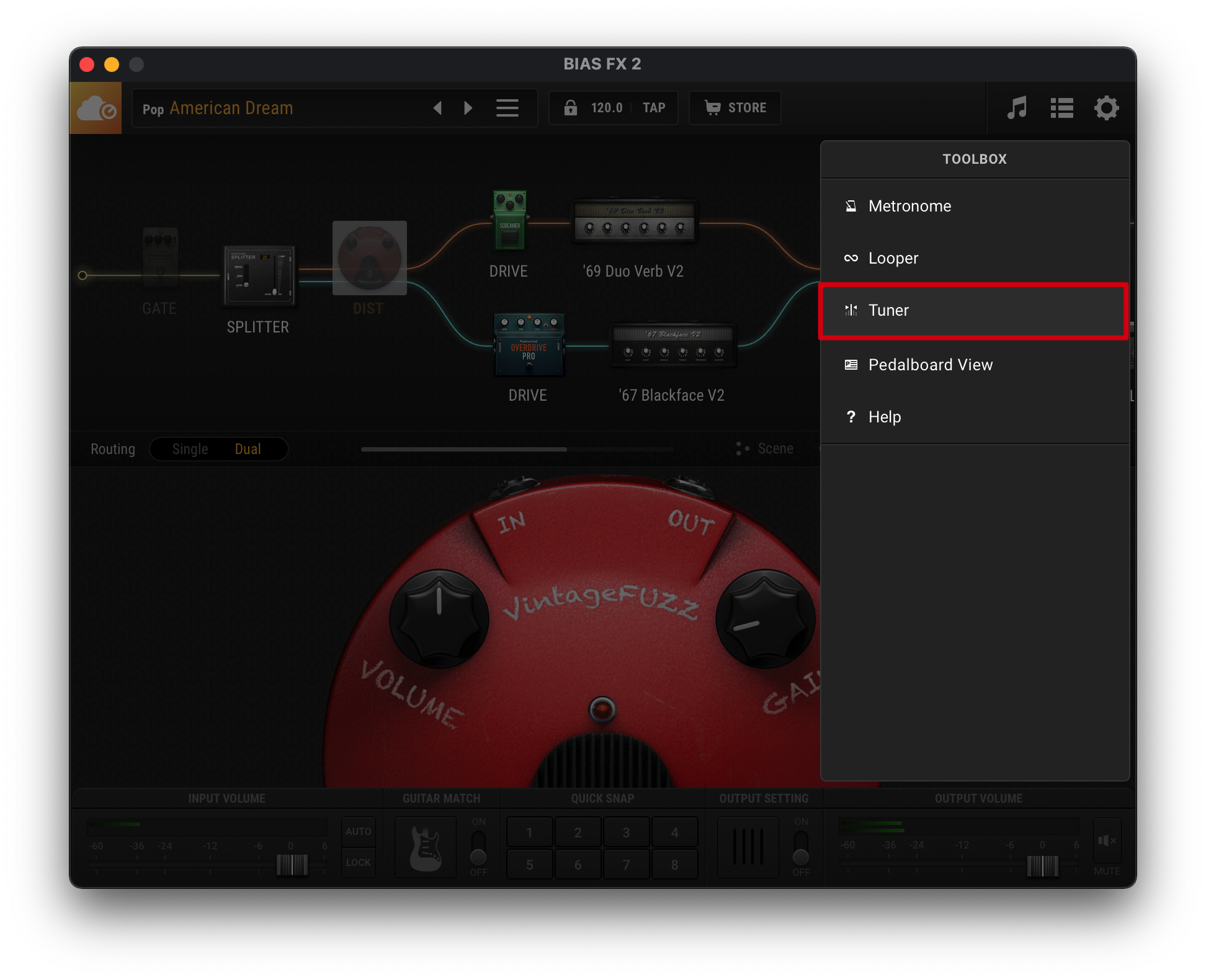Open the STORE button
This screenshot has width=1206, height=980.
click(735, 108)
